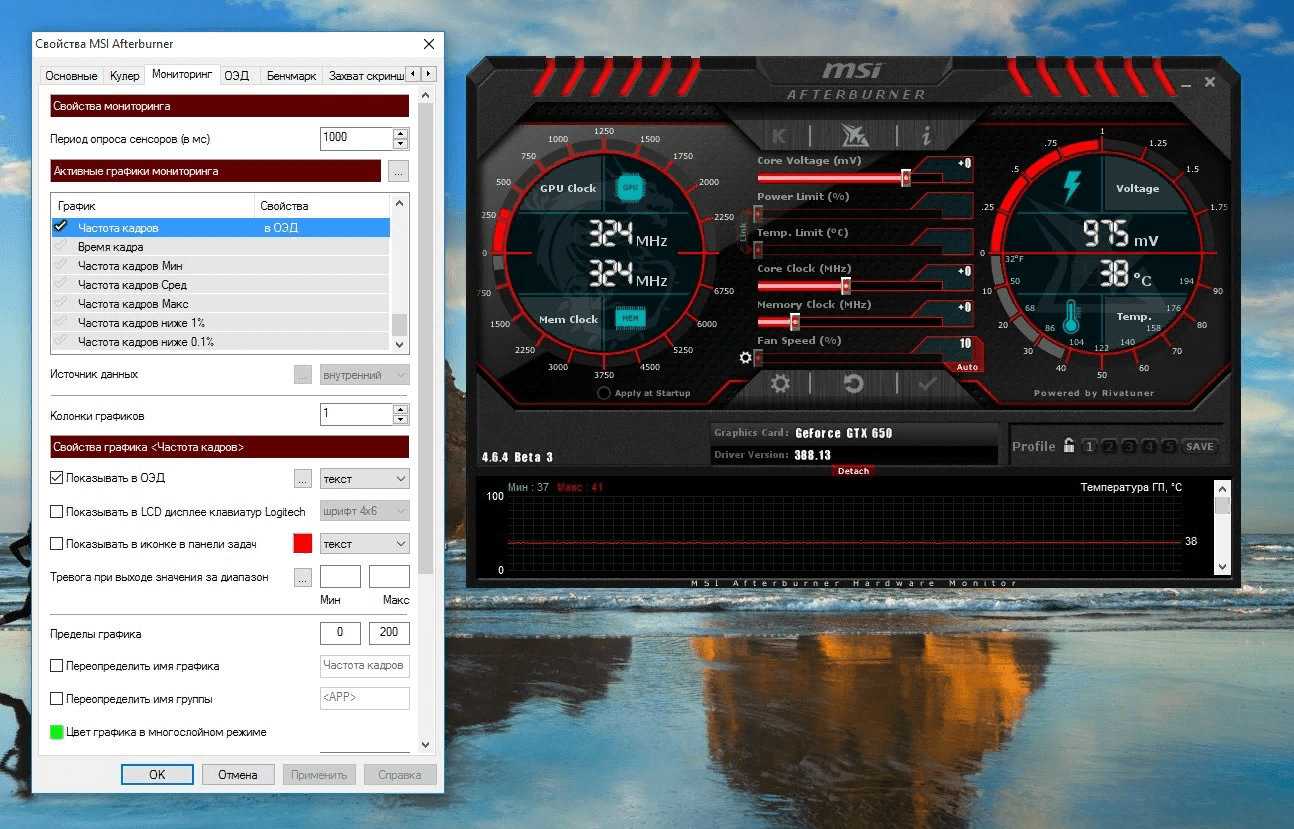Click the profile lock icon
The height and width of the screenshot is (829, 1294).
click(x=1069, y=446)
